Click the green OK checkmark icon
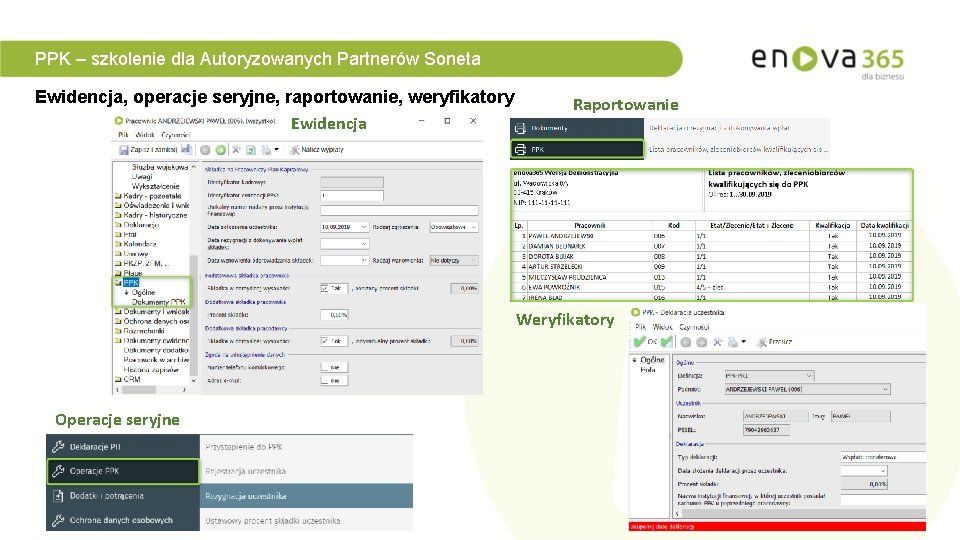The width and height of the screenshot is (960, 540). tap(640, 342)
